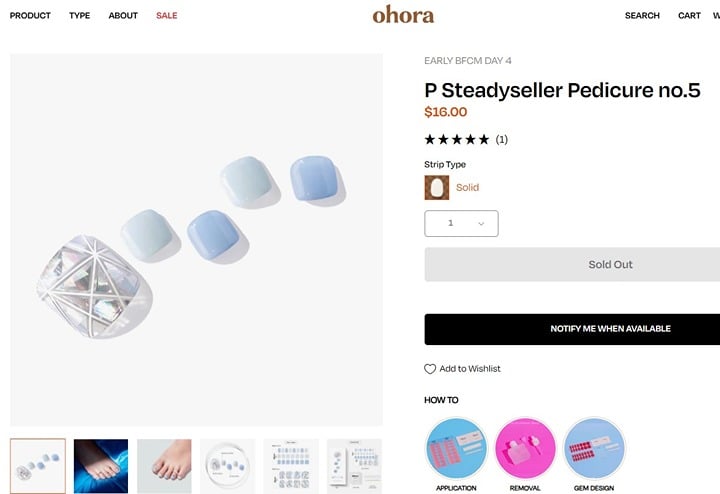Expand the quantity dropdown showing 1
This screenshot has height=494, width=720.
(x=461, y=224)
